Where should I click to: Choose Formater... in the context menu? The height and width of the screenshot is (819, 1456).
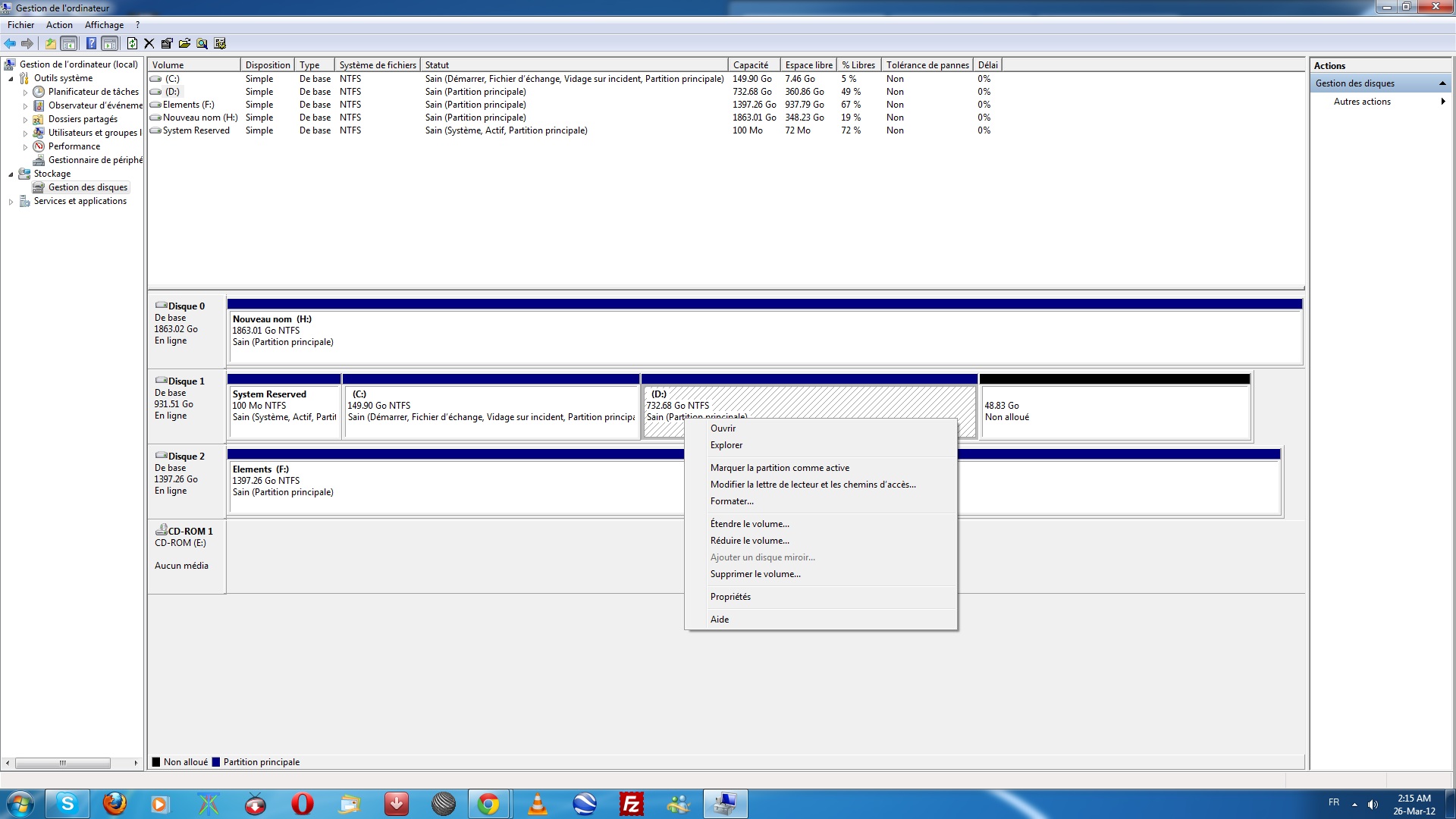pyautogui.click(x=732, y=501)
